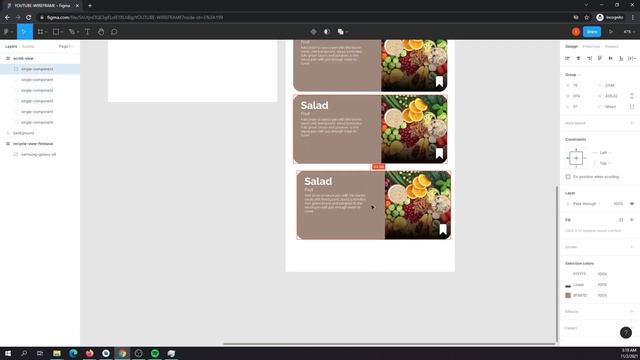Click the Align horizontal centers icon

click(578, 58)
